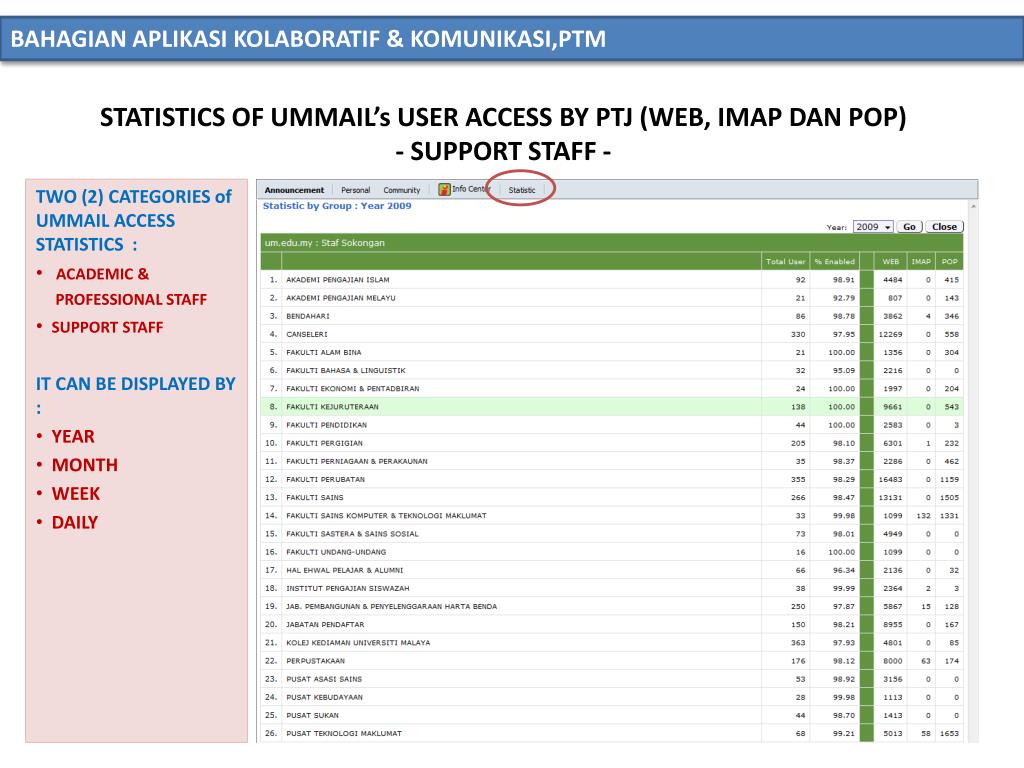Select the FAKULTI PERUBATAN row
Image resolution: width=1024 pixels, height=768 pixels.
(611, 479)
